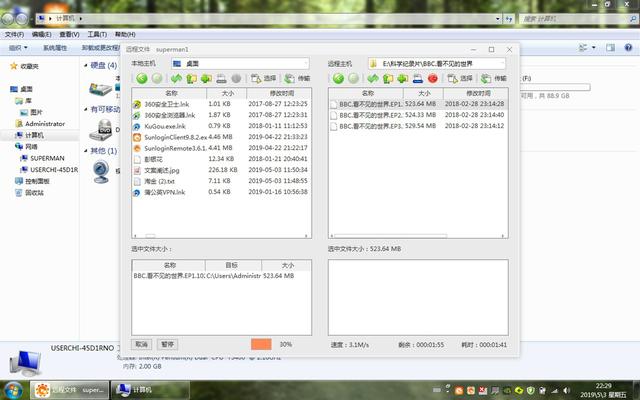This screenshot has height=400, width=640.
Task: Select 收藏夹 in Explorer sidebar
Action: tap(24, 66)
